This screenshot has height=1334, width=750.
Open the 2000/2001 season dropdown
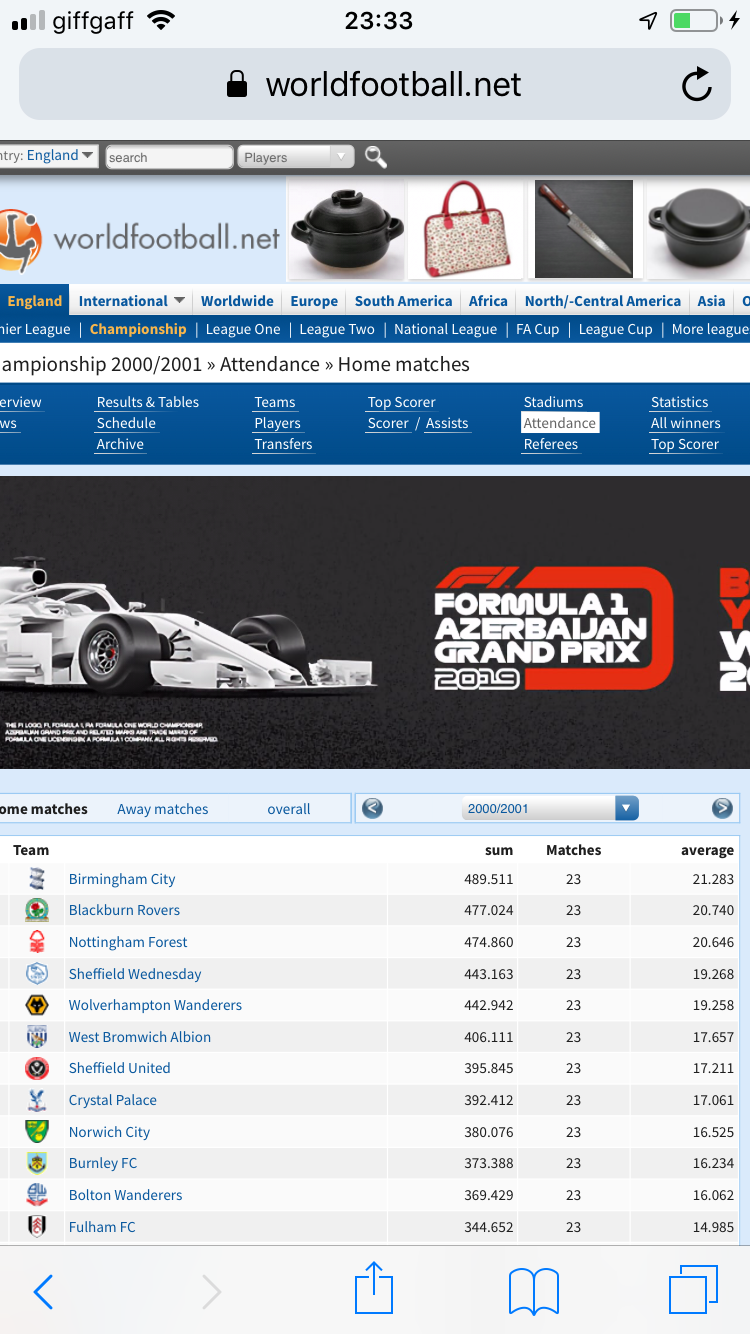coord(549,808)
